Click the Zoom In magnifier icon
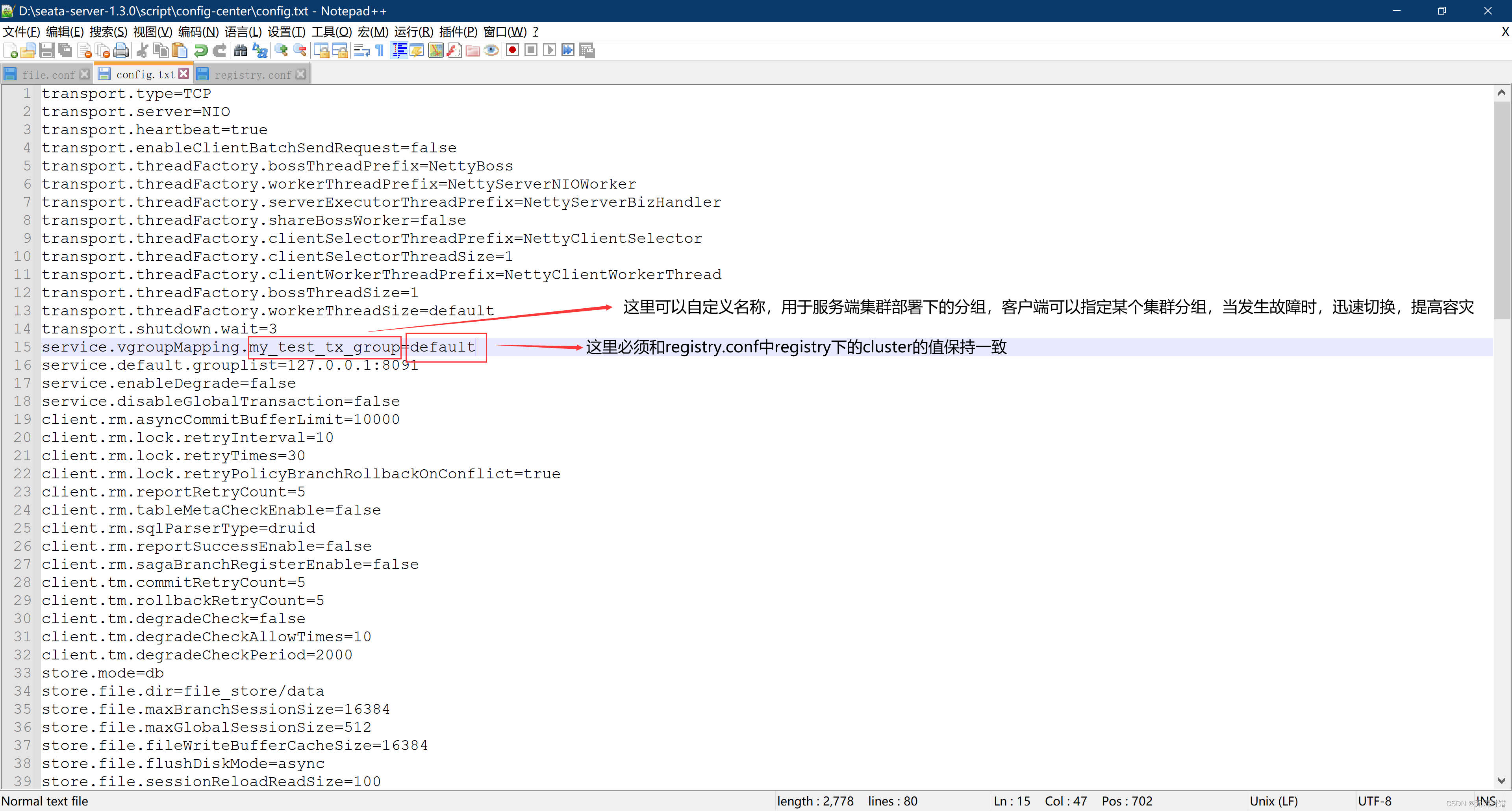The width and height of the screenshot is (1512, 811). click(x=281, y=51)
